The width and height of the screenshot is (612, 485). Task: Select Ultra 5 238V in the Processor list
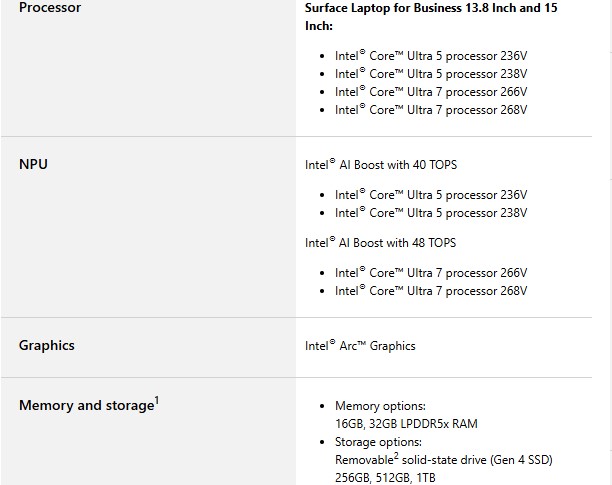(x=430, y=73)
